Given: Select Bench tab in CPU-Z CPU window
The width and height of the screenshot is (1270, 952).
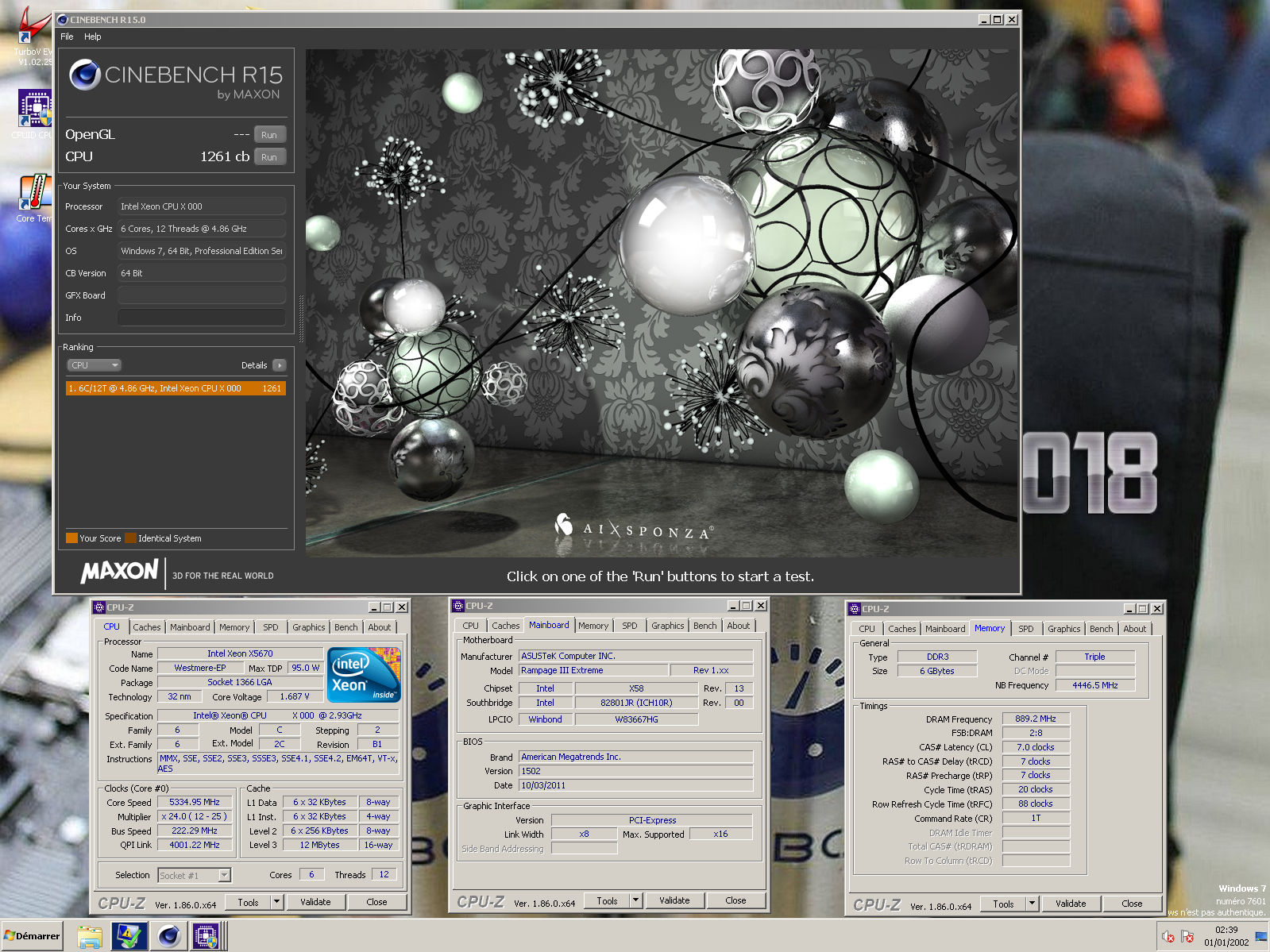Looking at the screenshot, I should pyautogui.click(x=345, y=627).
